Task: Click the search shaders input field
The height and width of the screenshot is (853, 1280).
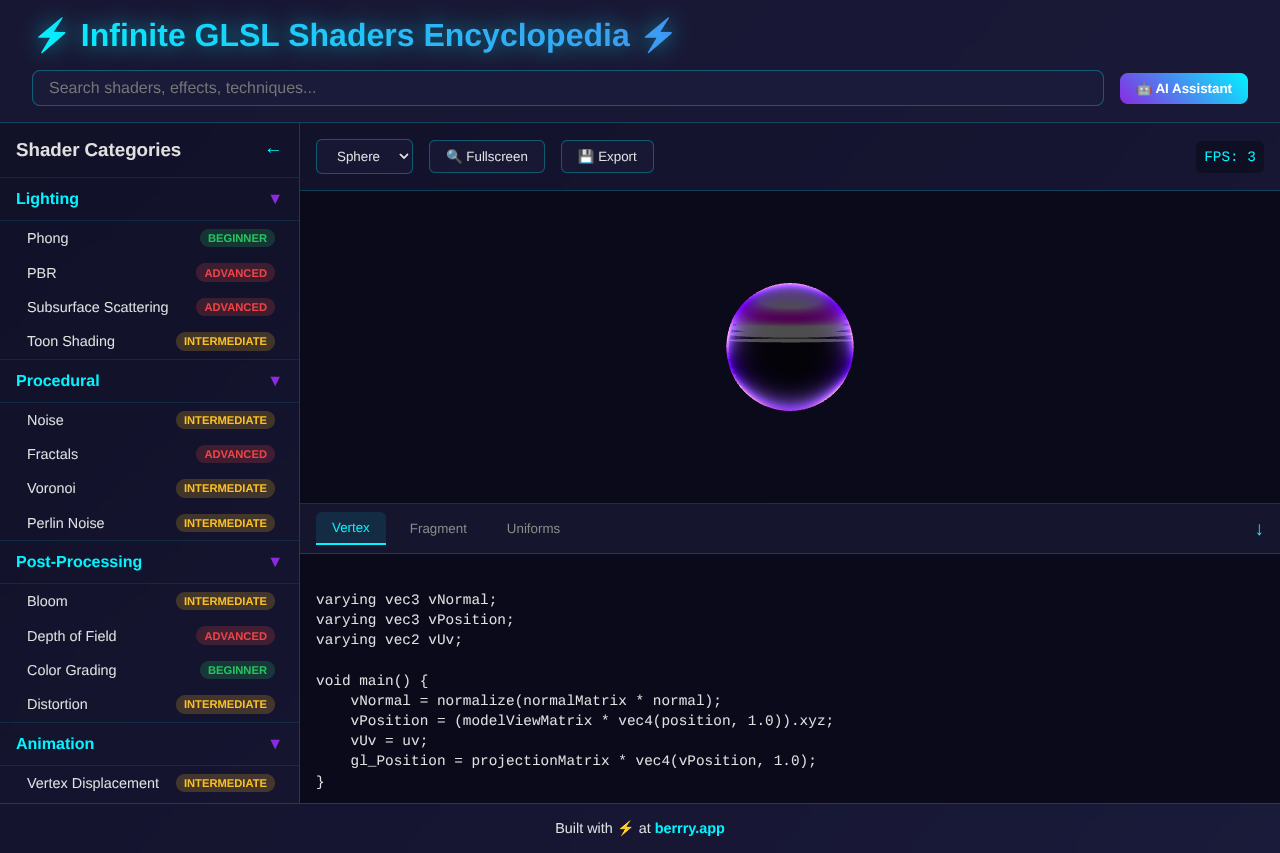Action: point(567,88)
